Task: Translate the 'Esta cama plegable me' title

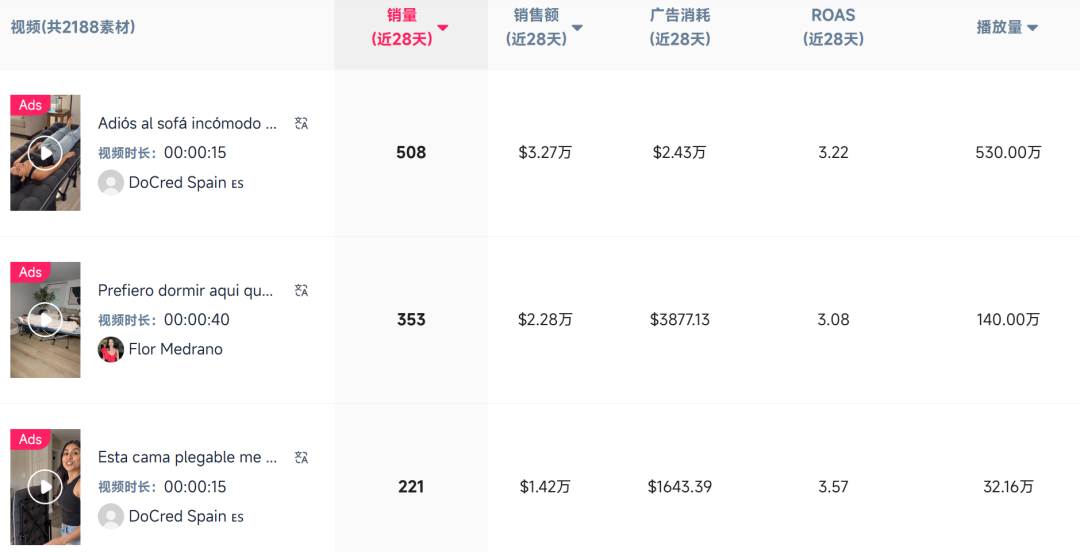Action: (x=301, y=458)
